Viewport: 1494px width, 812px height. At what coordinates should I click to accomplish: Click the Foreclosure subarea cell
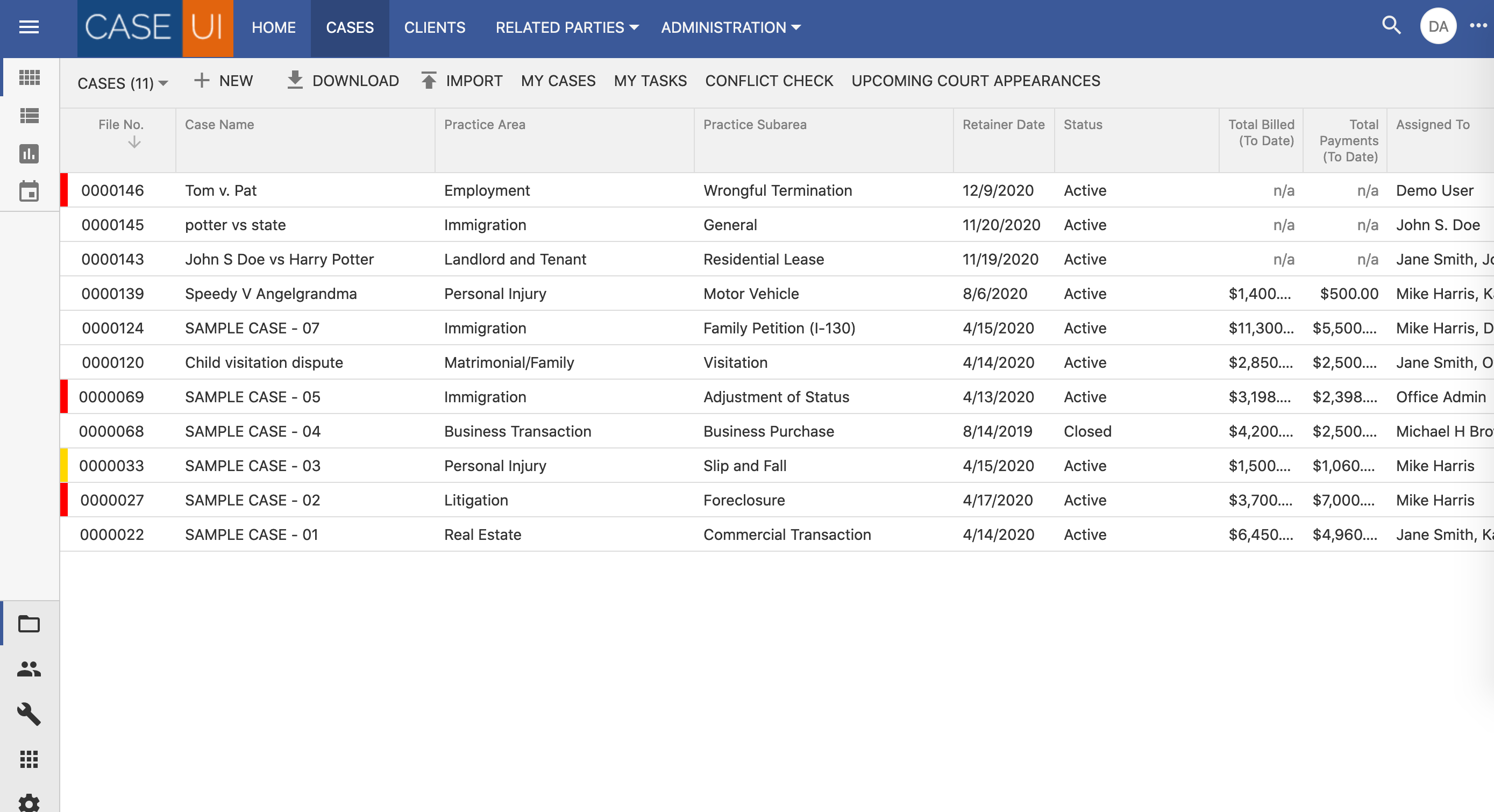pyautogui.click(x=744, y=500)
